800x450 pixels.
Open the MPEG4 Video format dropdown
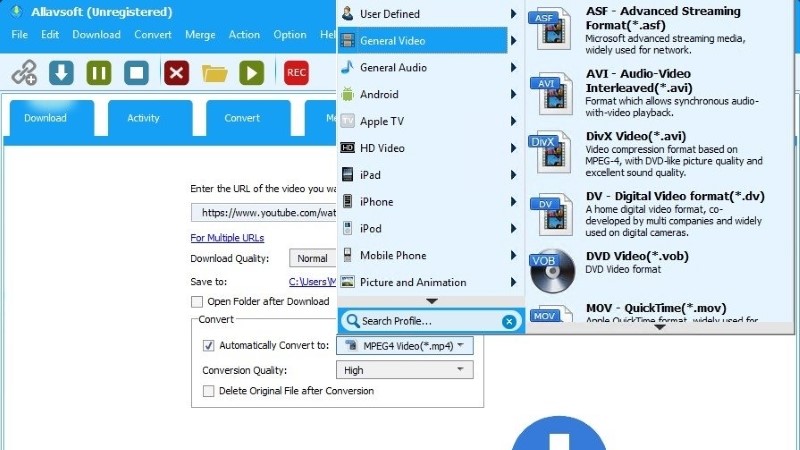(405, 345)
